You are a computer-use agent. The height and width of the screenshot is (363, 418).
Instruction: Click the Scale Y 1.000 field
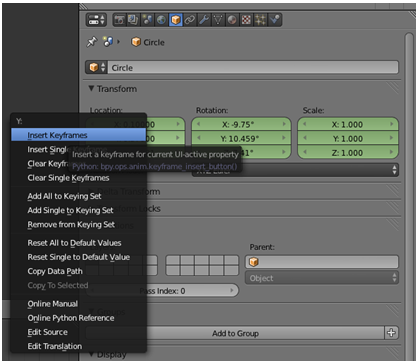[x=348, y=138]
